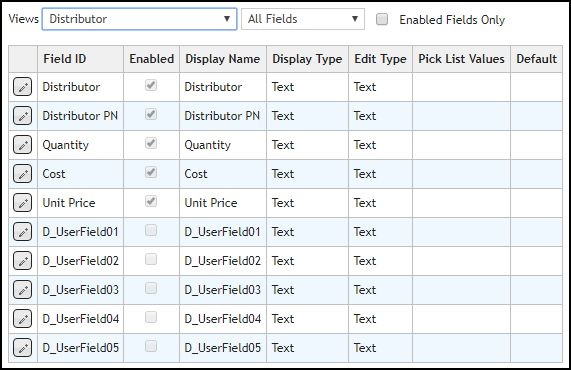
Task: Click the pencil icon for D_UserField04
Action: (x=23, y=319)
